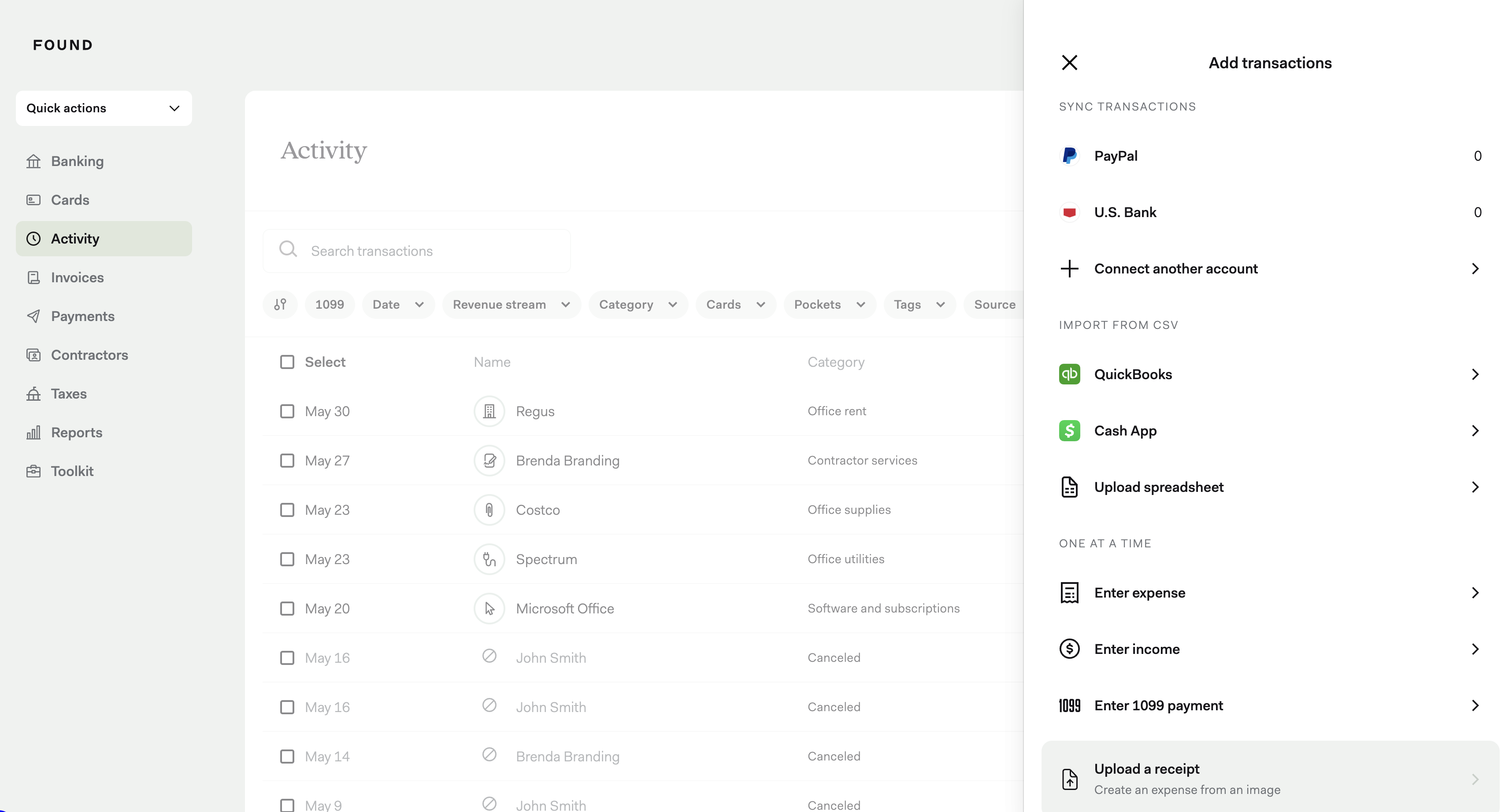
Task: Click the Regus building icon
Action: coord(489,412)
